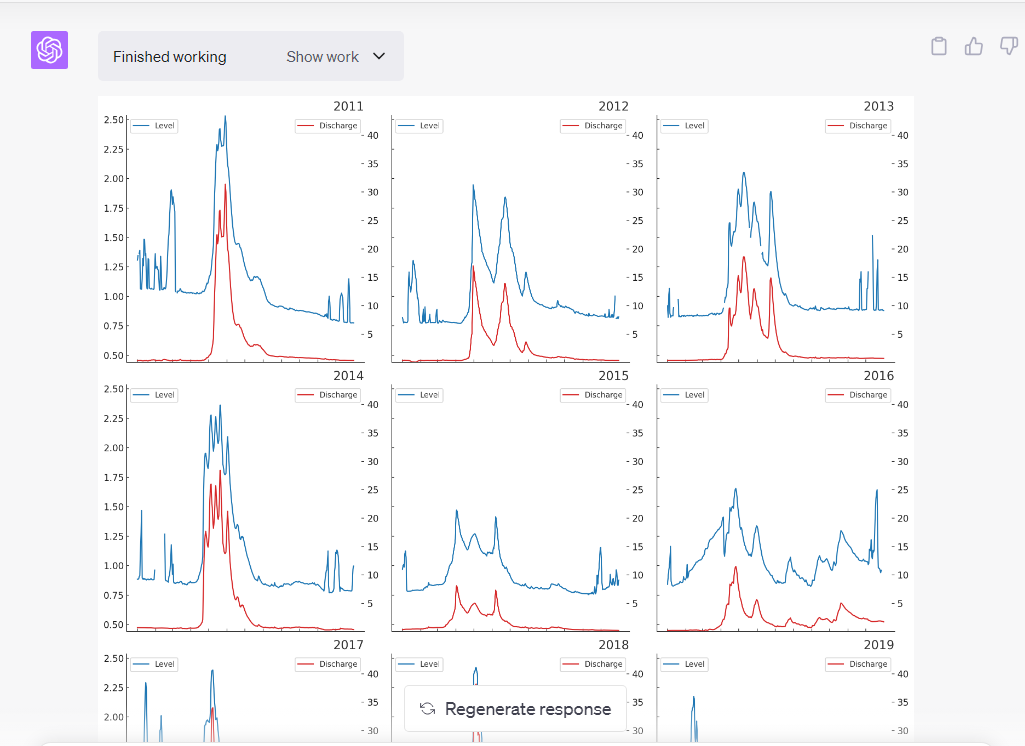Copy the response with the clipboard icon

coord(938,46)
